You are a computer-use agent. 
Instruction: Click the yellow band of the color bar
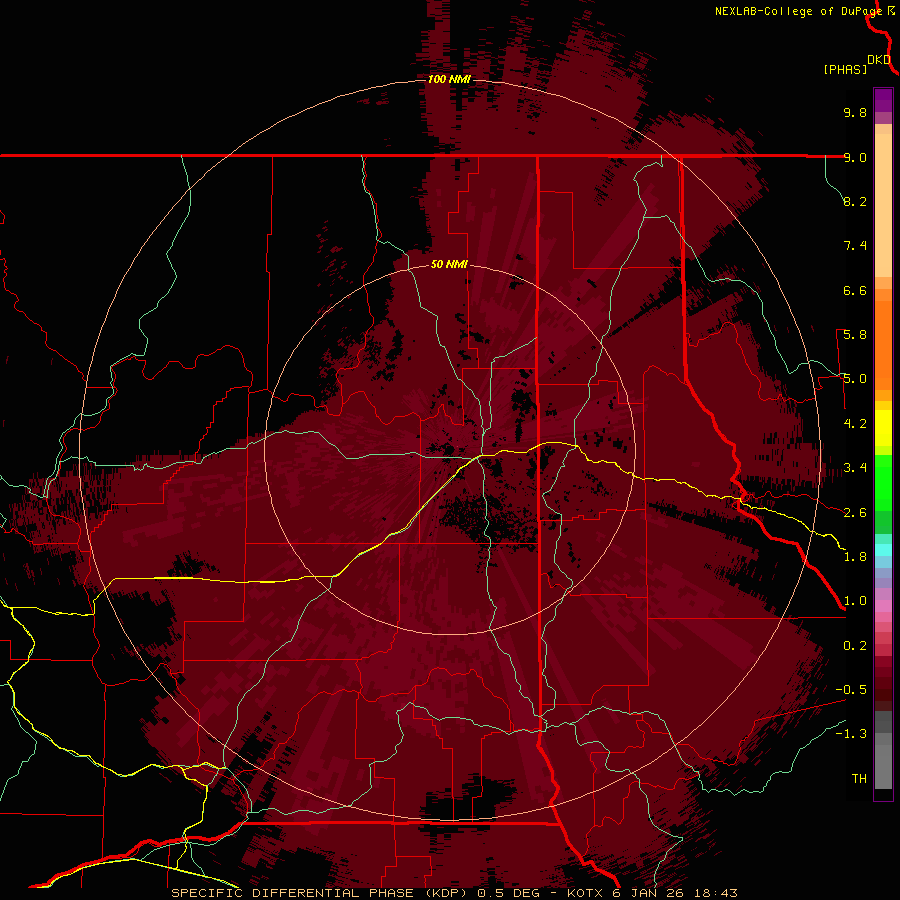click(883, 428)
